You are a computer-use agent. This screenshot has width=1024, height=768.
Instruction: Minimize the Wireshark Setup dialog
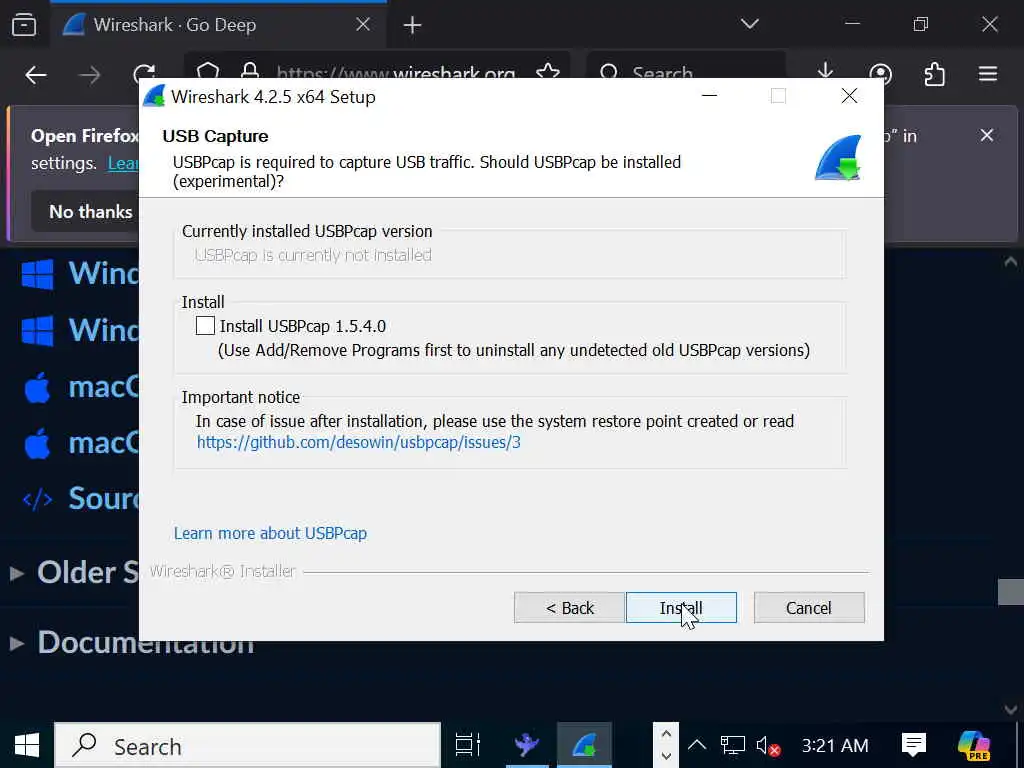(x=709, y=96)
